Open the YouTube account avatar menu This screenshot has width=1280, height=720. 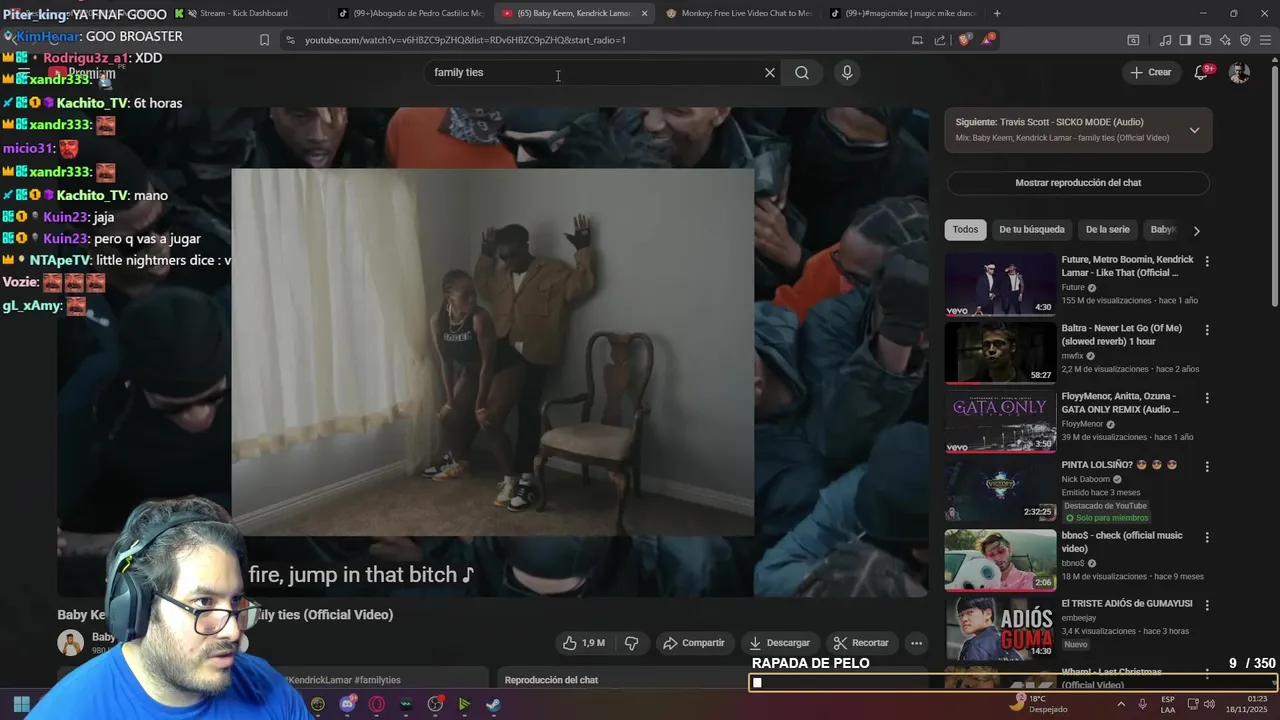(1239, 72)
